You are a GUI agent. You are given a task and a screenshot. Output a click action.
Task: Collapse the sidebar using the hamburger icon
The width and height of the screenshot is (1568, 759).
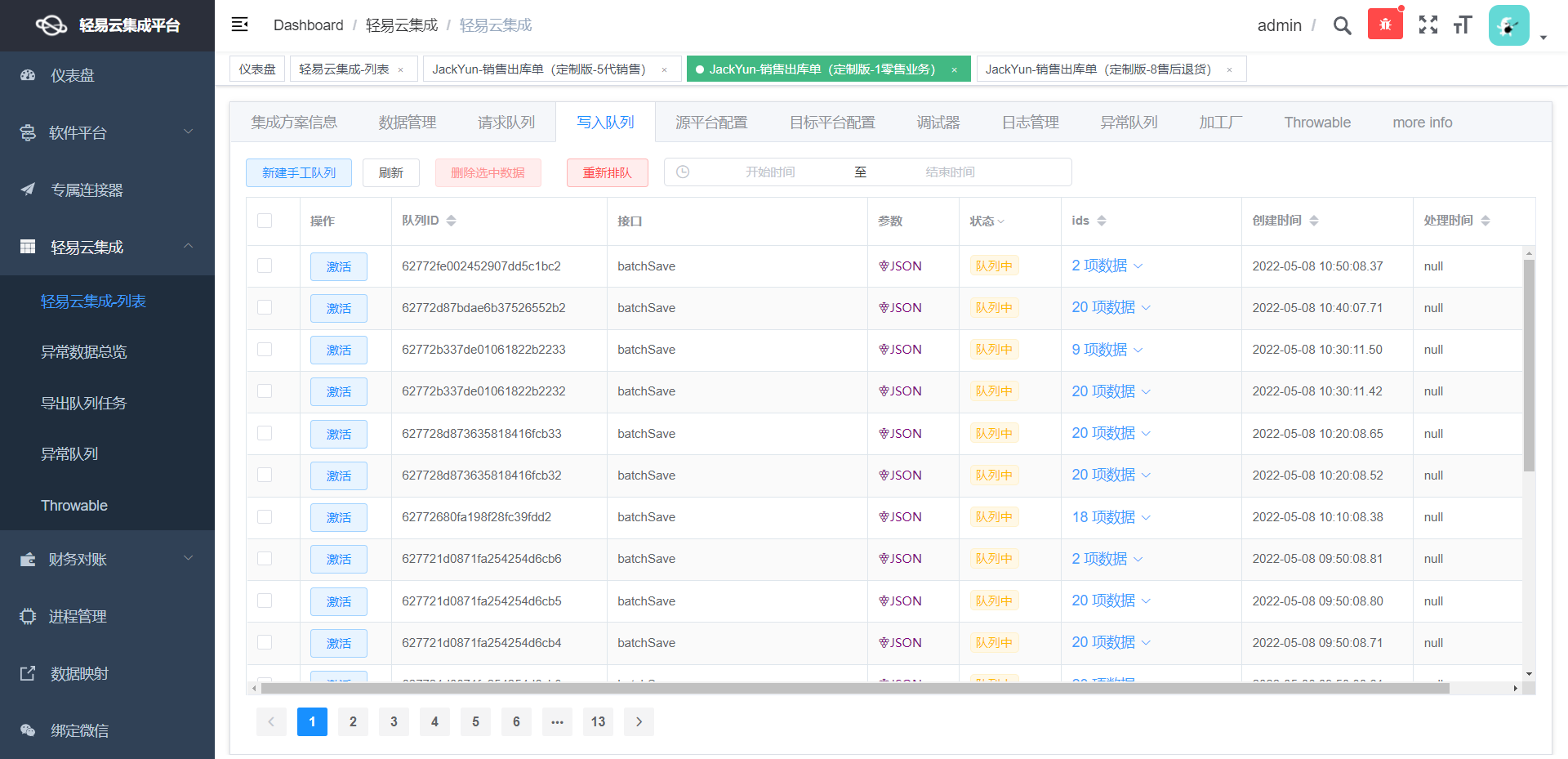point(239,24)
